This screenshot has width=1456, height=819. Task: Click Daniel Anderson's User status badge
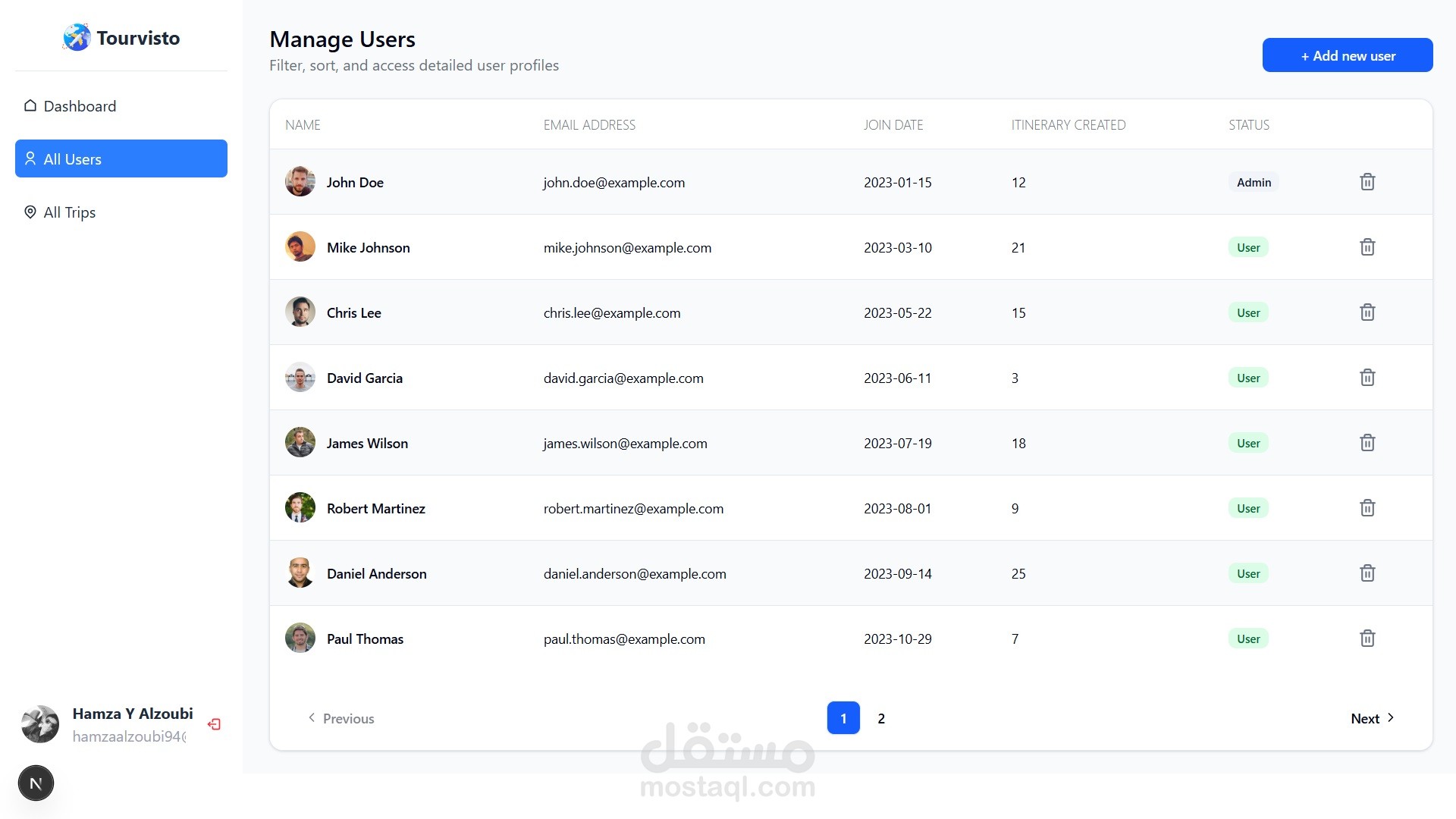tap(1248, 573)
